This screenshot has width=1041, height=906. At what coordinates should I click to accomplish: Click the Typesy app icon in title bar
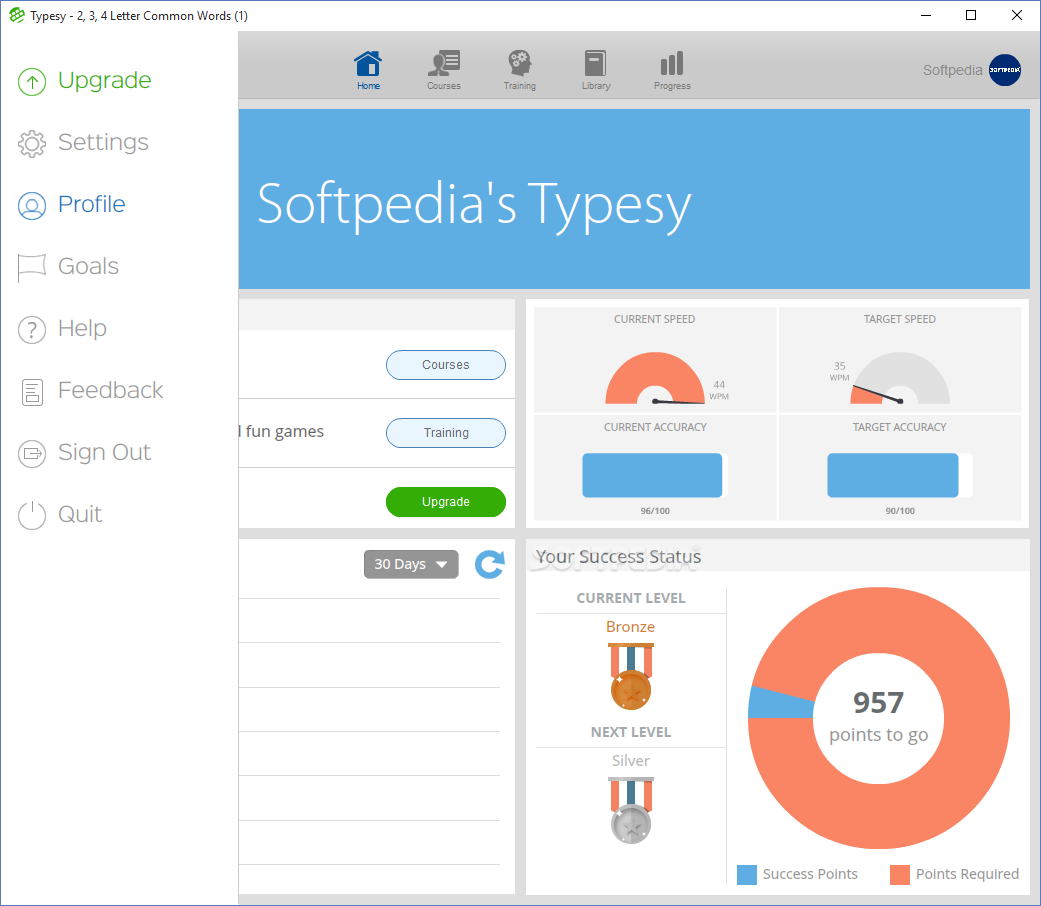17,15
